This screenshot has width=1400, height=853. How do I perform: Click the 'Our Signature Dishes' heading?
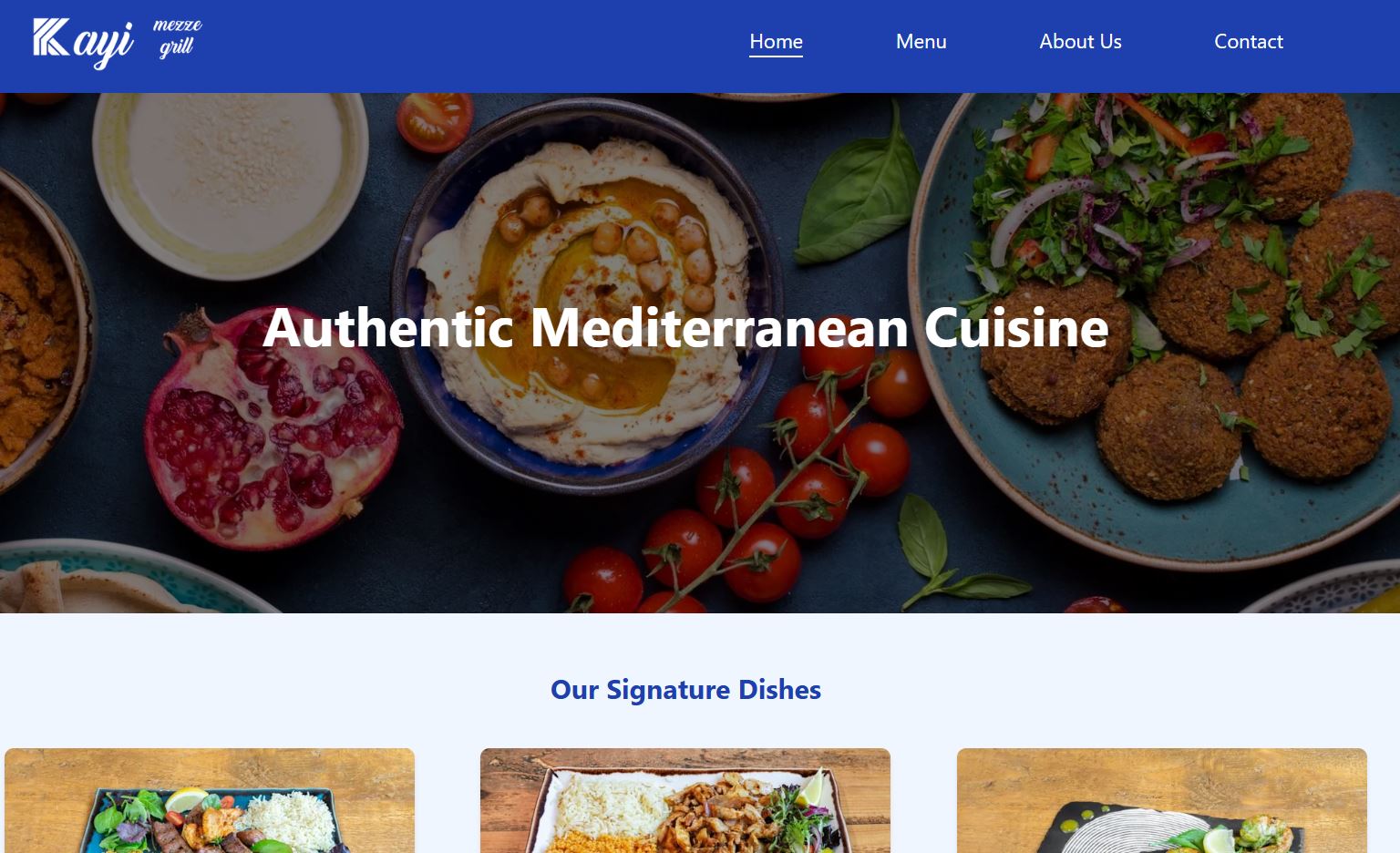[x=685, y=690]
